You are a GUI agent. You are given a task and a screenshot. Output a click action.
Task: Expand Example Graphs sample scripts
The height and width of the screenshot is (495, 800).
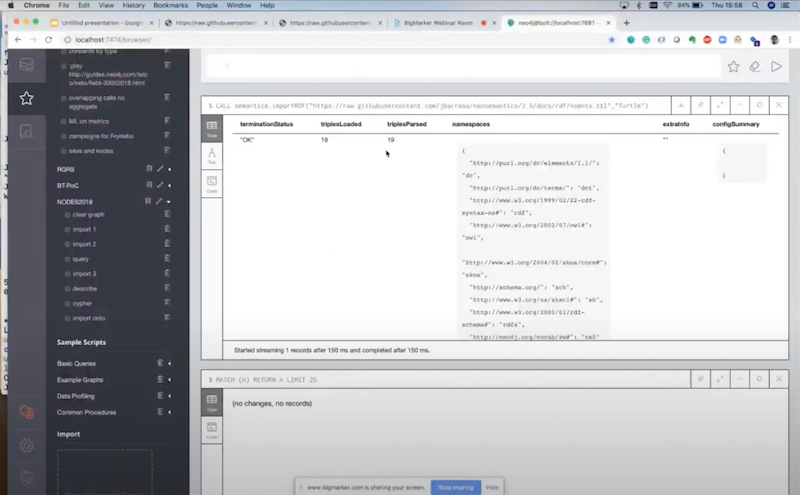(x=169, y=380)
